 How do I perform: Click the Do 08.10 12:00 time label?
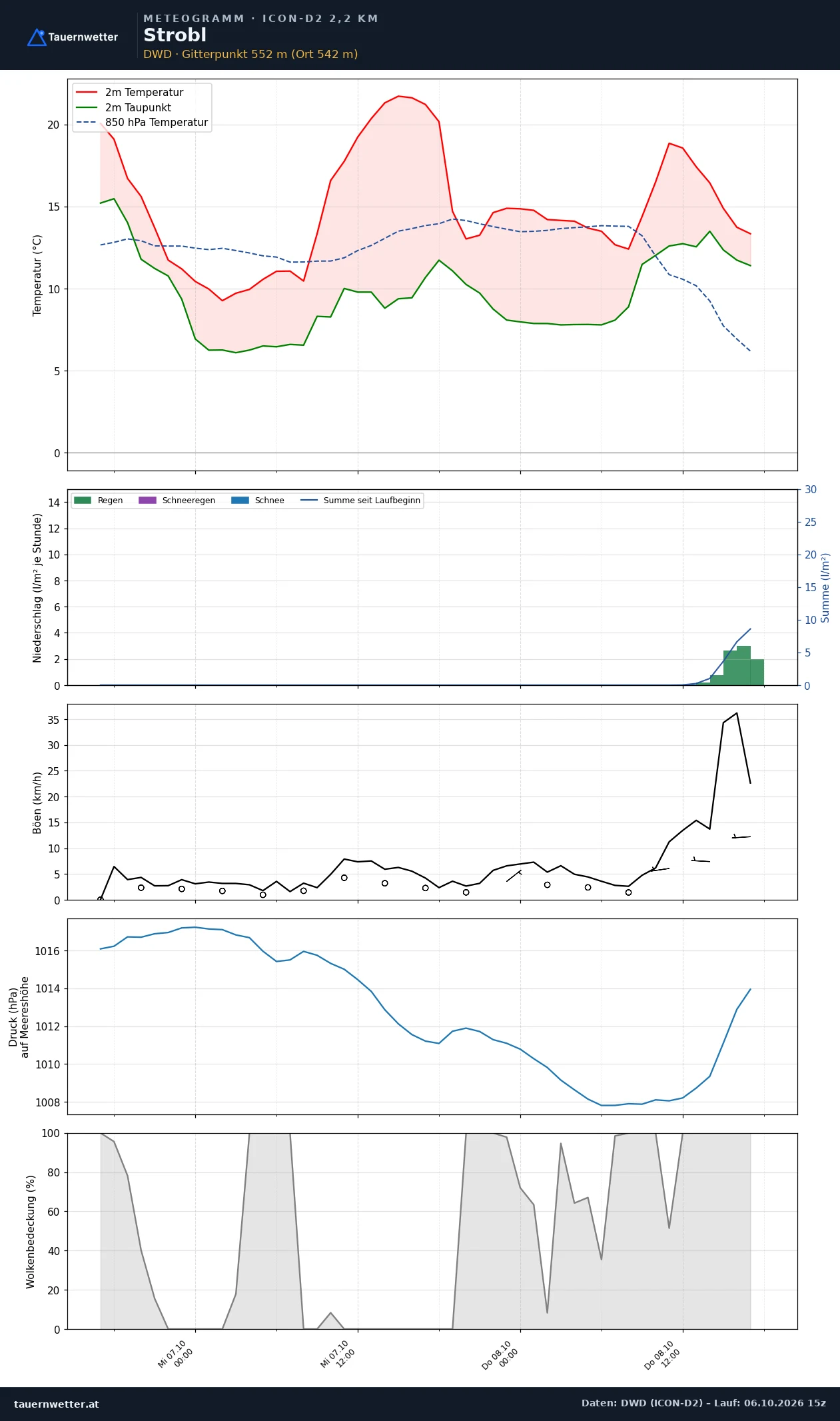pos(663,1355)
